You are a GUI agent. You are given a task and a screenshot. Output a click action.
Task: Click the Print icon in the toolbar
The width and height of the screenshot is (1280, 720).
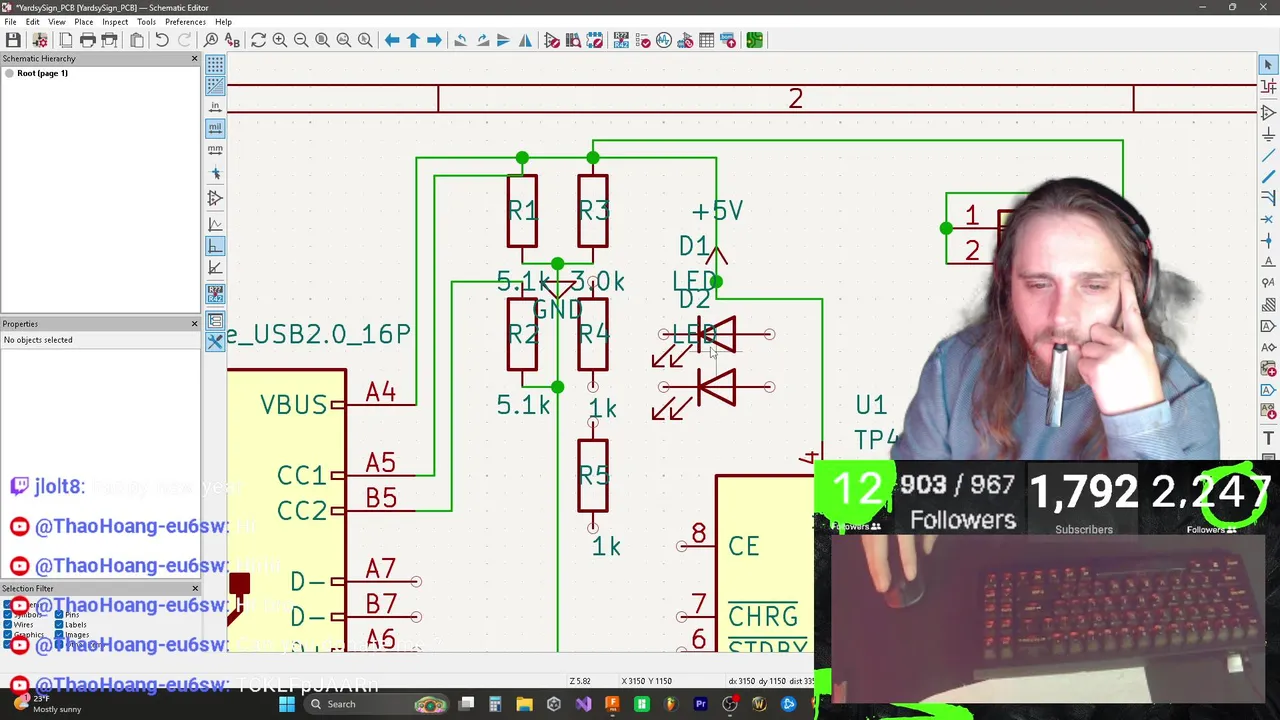coord(88,40)
